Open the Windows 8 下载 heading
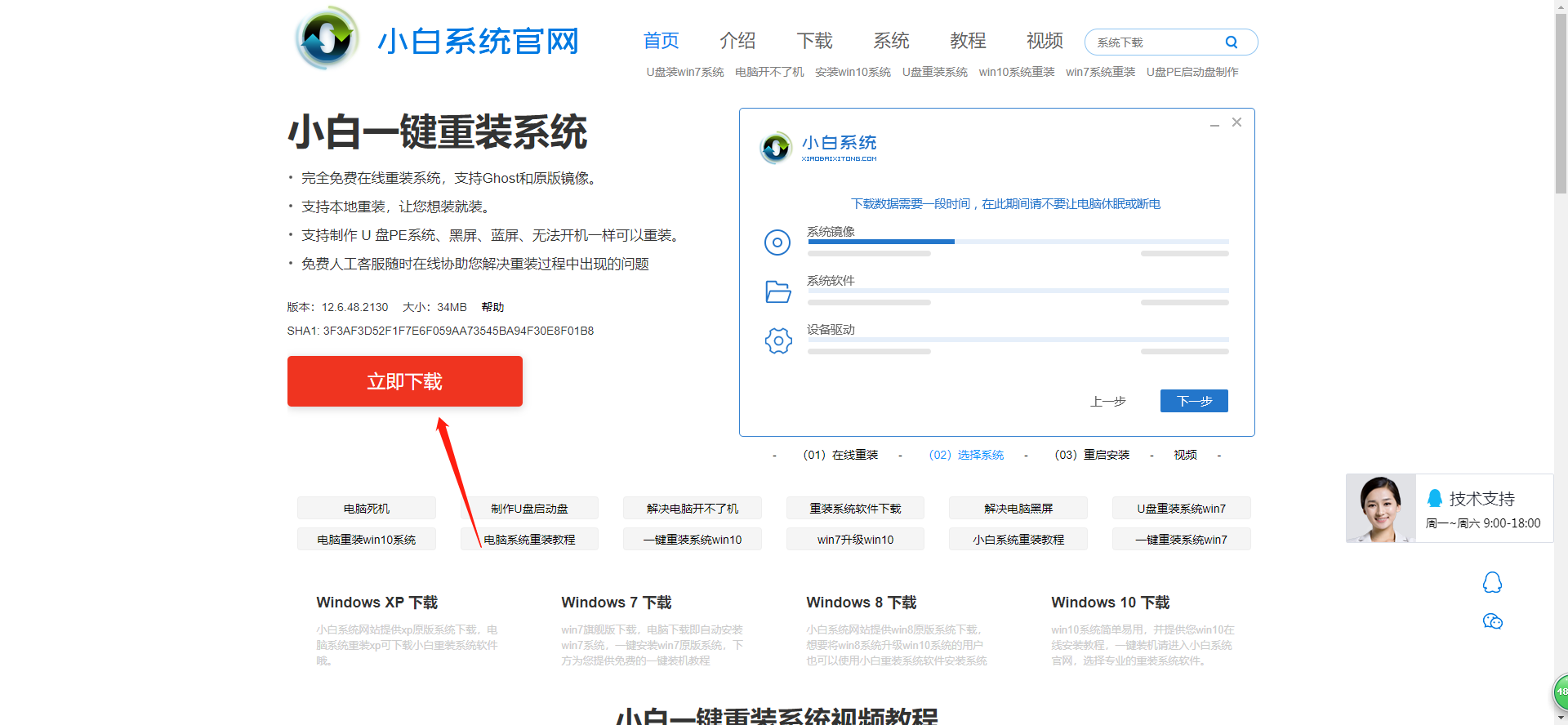 tap(862, 603)
